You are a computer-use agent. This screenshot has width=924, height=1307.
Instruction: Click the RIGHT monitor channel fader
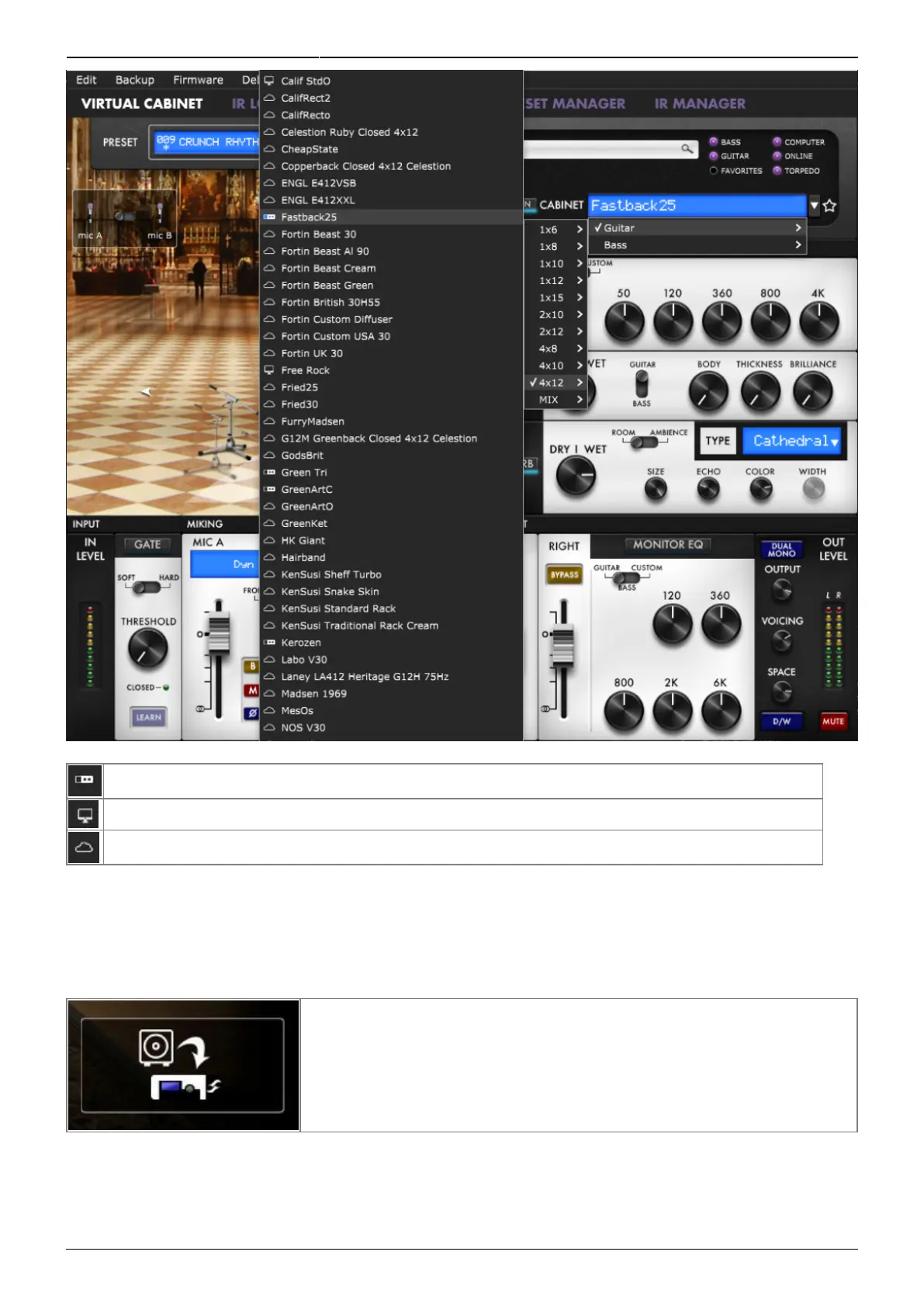pyautogui.click(x=562, y=647)
